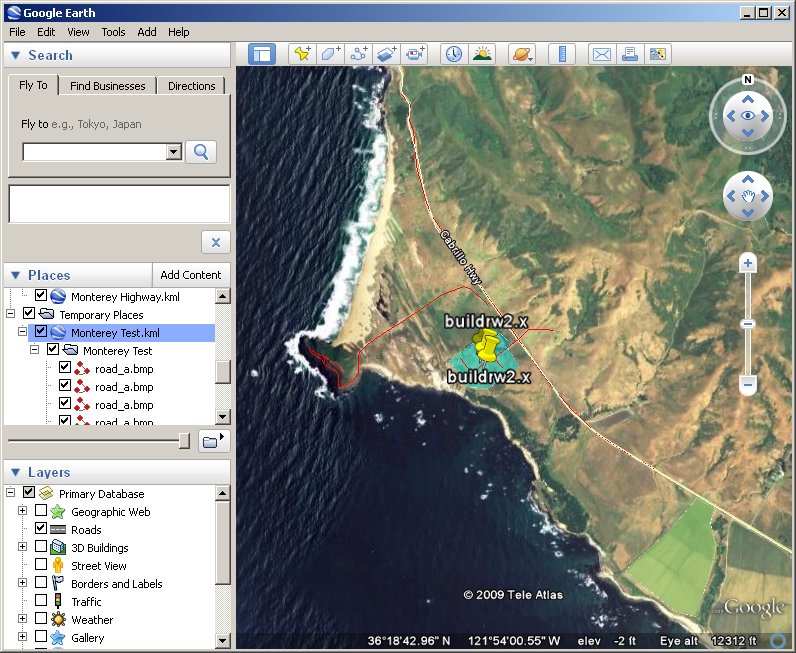796x653 pixels.
Task: Uncheck the Monterey Highway.kml checkbox
Action: pyautogui.click(x=41, y=295)
